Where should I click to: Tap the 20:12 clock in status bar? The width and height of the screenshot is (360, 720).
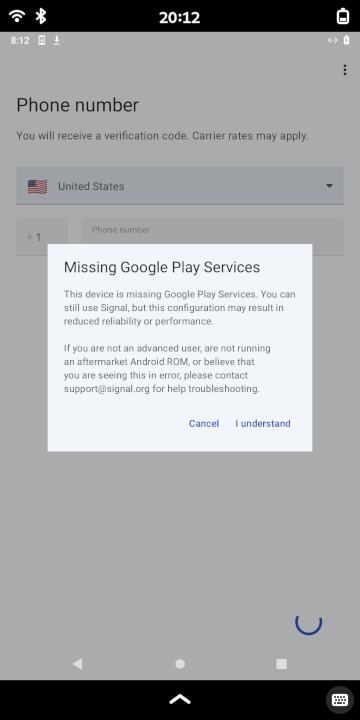coord(180,17)
